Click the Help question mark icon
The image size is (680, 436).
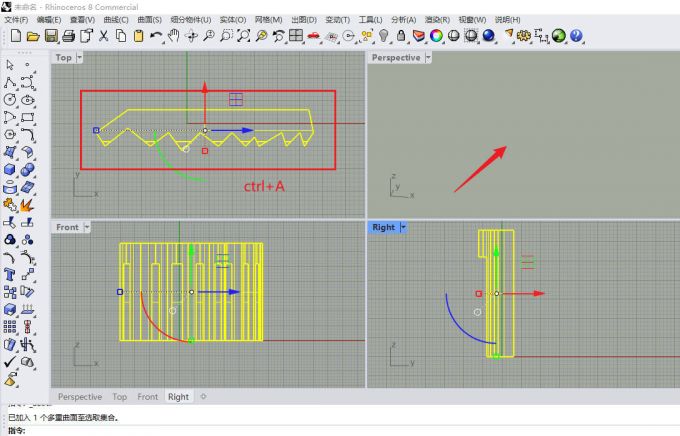[x=576, y=36]
